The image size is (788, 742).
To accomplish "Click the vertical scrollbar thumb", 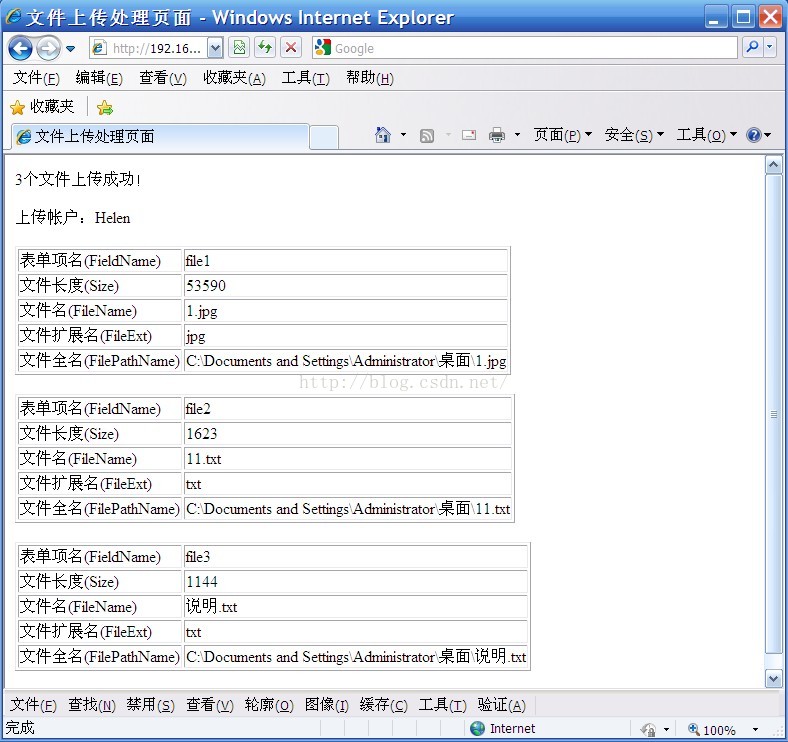I will (773, 415).
